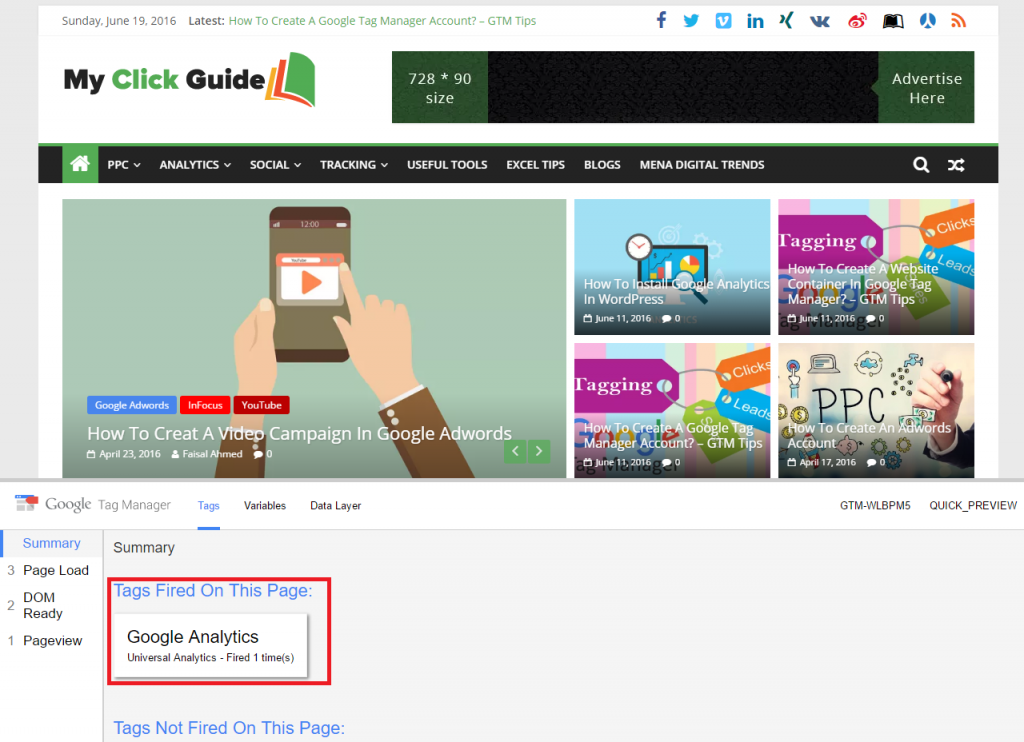Click Tags Not Fired On This Page heading

tap(229, 728)
